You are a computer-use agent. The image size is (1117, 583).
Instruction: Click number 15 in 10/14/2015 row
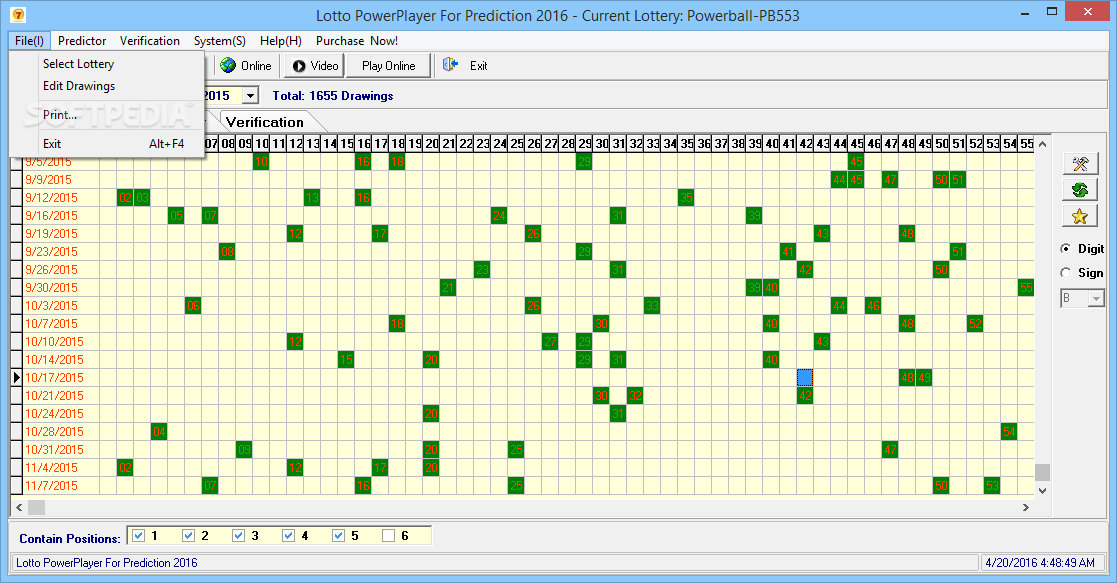click(x=346, y=359)
